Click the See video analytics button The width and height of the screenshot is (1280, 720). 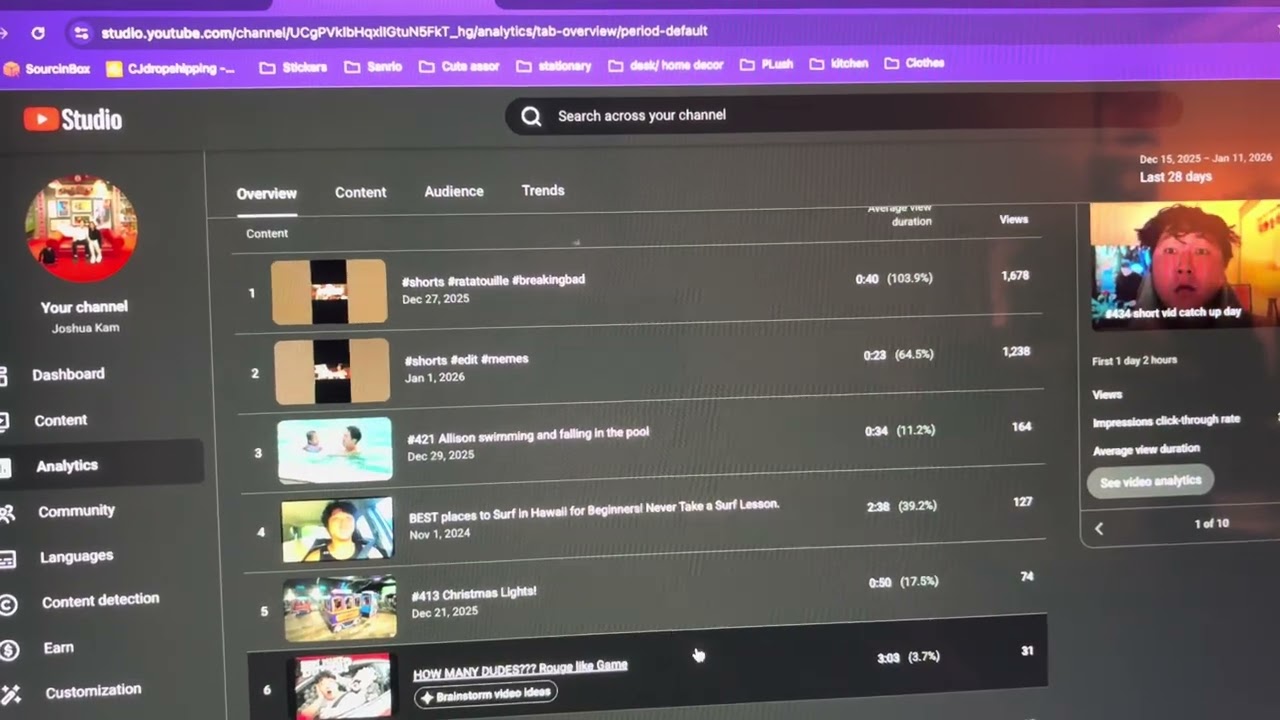[1150, 482]
